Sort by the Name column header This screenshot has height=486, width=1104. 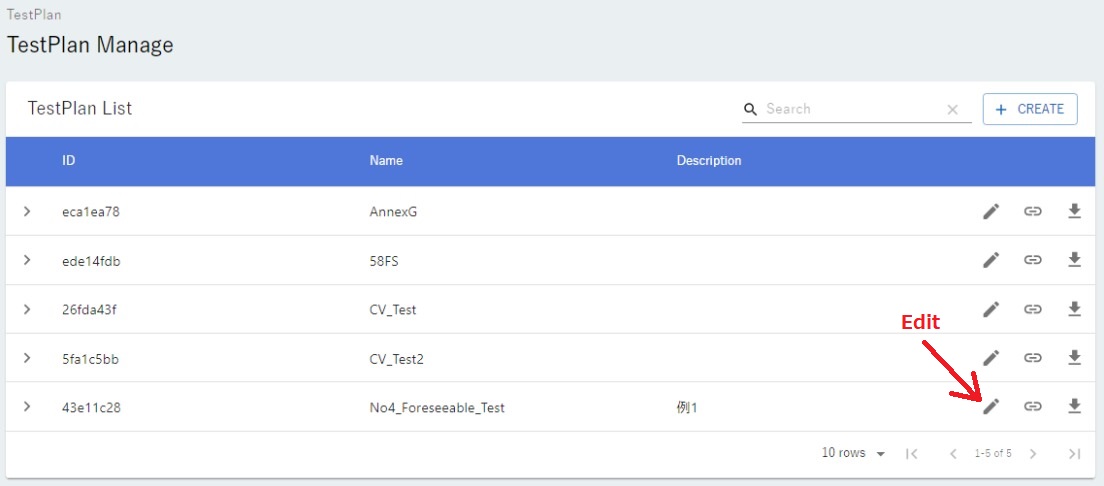pos(386,160)
